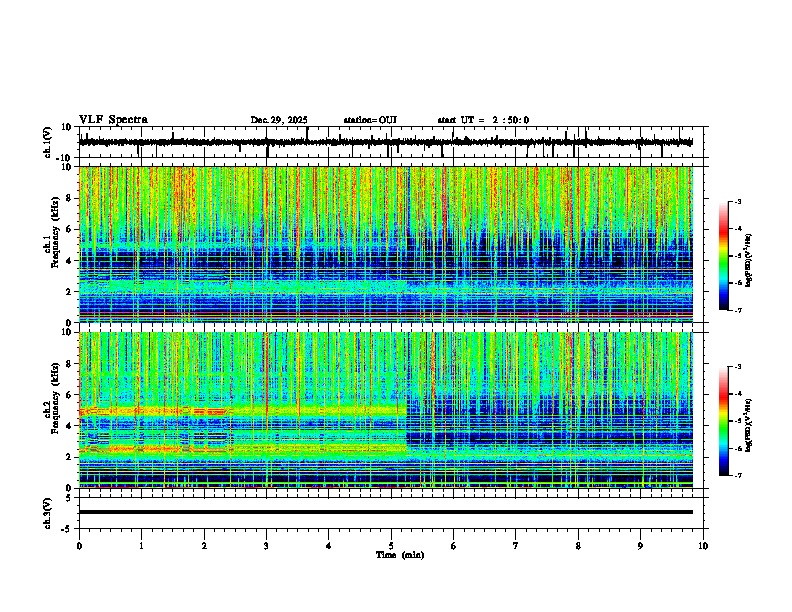Click the Time axis tick label 0
792x612 pixels.
point(79,546)
